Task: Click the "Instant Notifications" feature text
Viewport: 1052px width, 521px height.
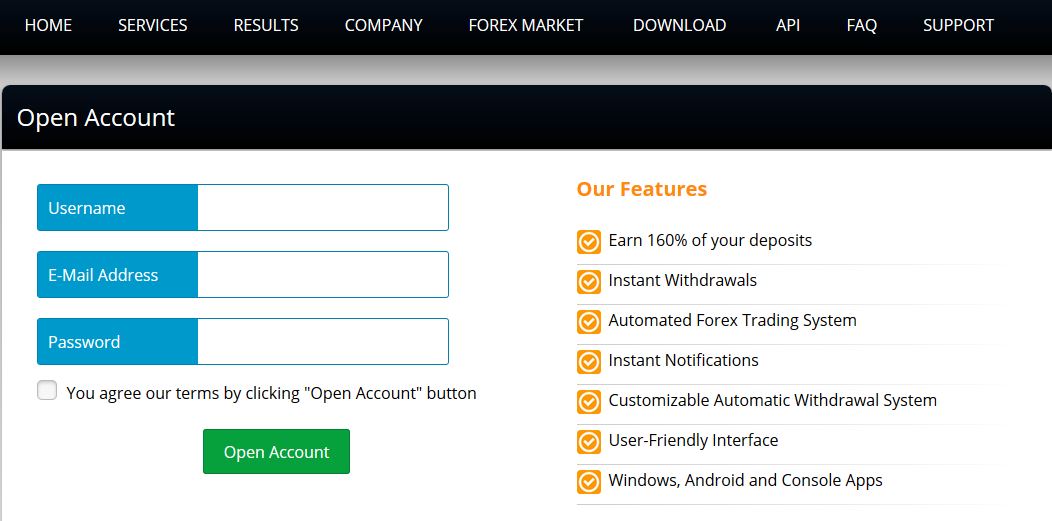Action: click(683, 360)
